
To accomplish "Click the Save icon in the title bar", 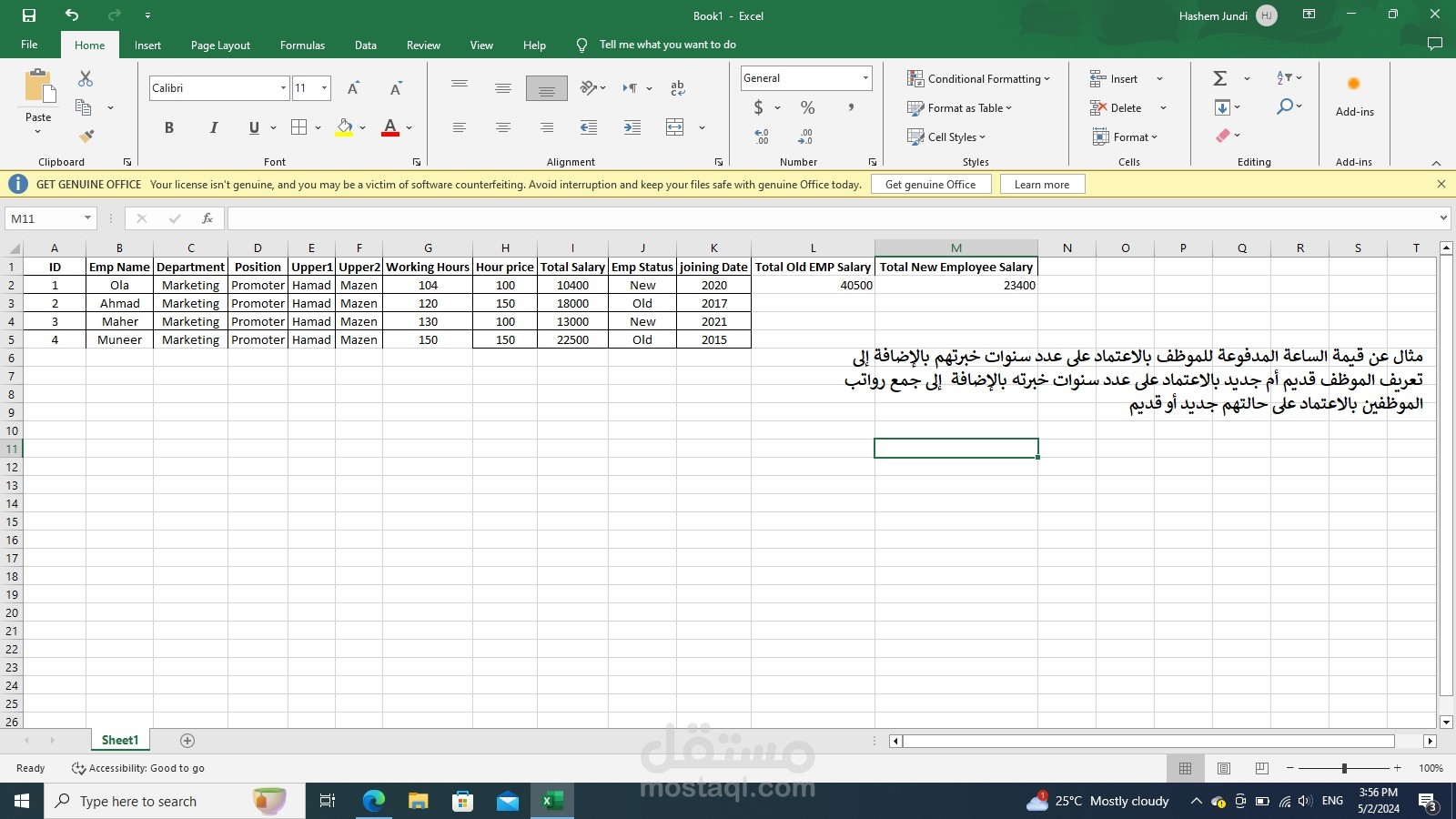I will pos(29,15).
